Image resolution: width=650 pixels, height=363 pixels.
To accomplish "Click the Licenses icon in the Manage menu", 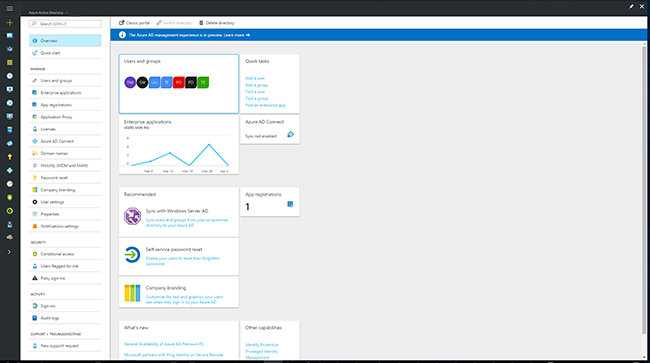I will pos(35,129).
